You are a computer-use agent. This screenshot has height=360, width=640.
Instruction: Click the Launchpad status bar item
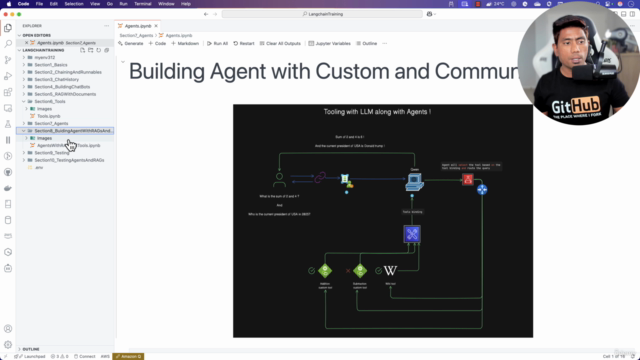coord(29,356)
